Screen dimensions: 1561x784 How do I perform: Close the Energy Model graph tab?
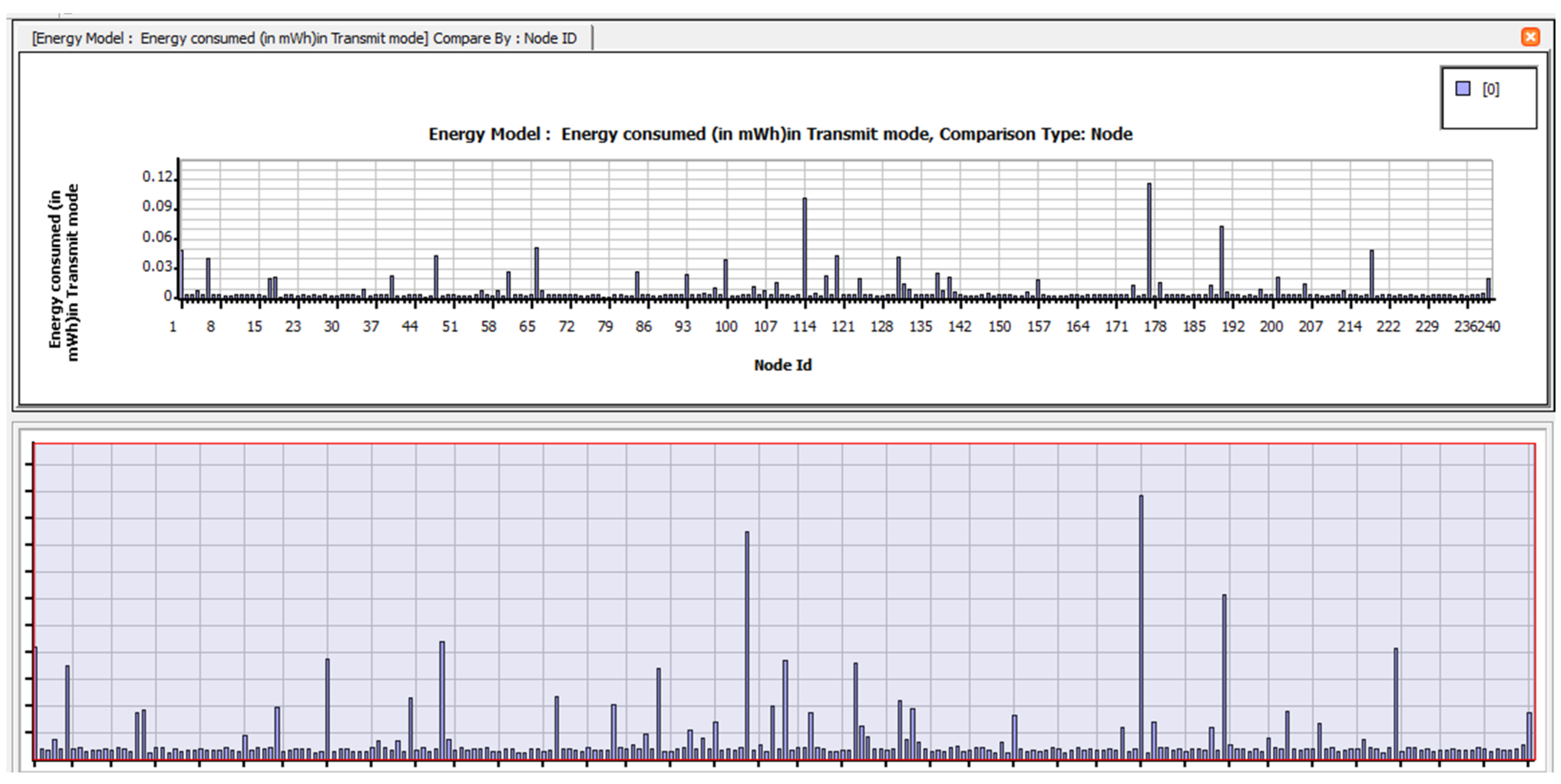[x=1530, y=37]
